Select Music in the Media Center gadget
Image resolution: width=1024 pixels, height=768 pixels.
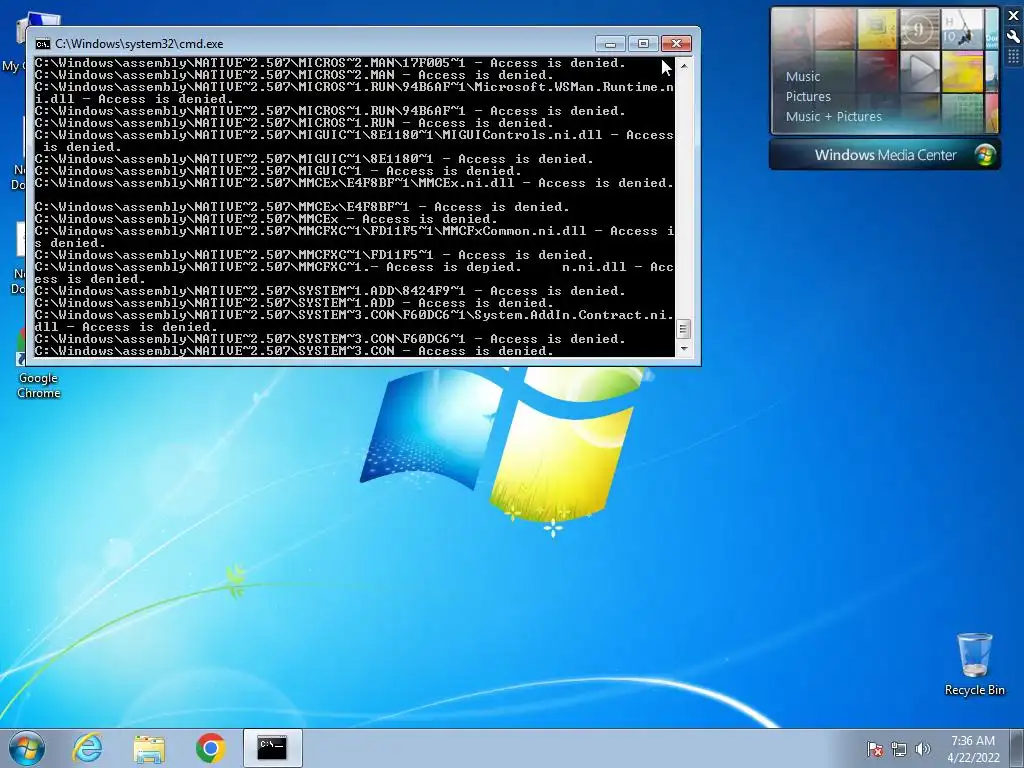point(803,76)
